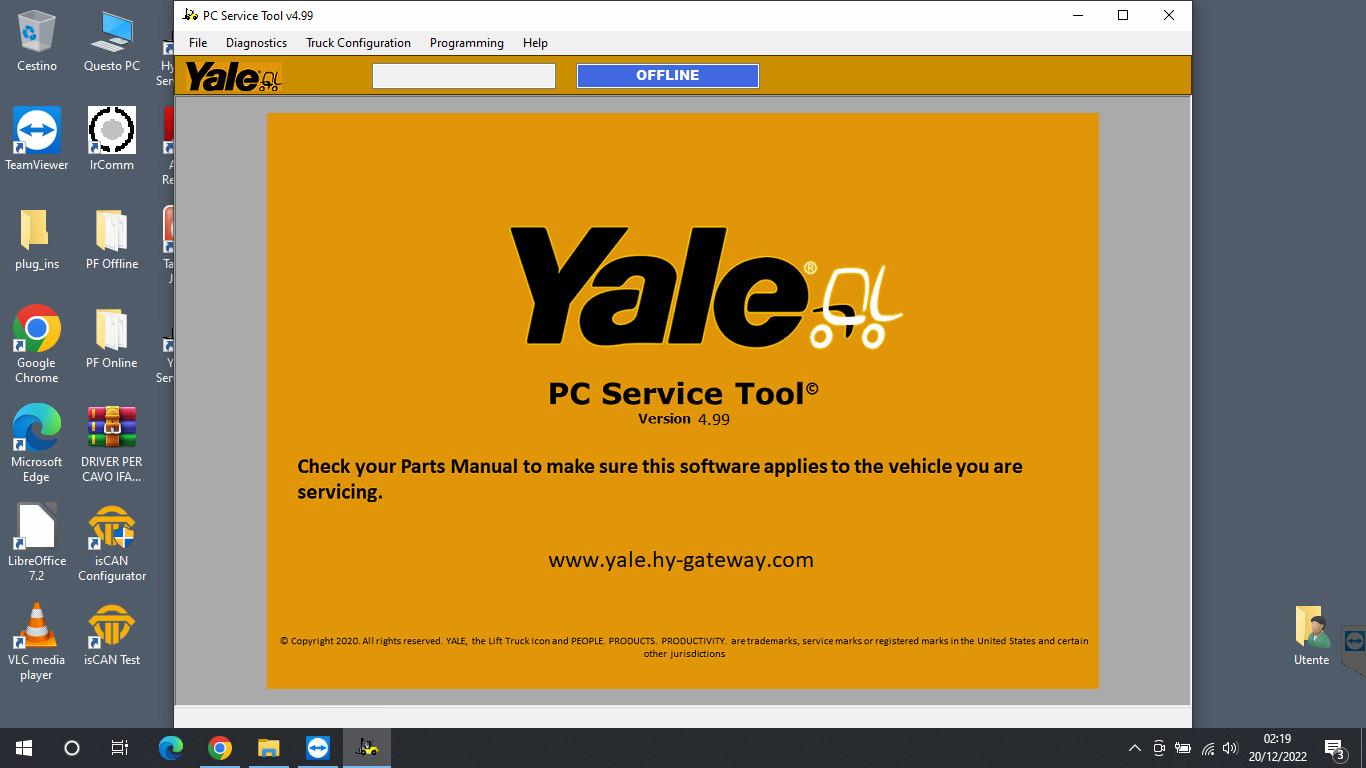This screenshot has width=1366, height=768.
Task: Open TeamViewer from the taskbar
Action: point(318,748)
